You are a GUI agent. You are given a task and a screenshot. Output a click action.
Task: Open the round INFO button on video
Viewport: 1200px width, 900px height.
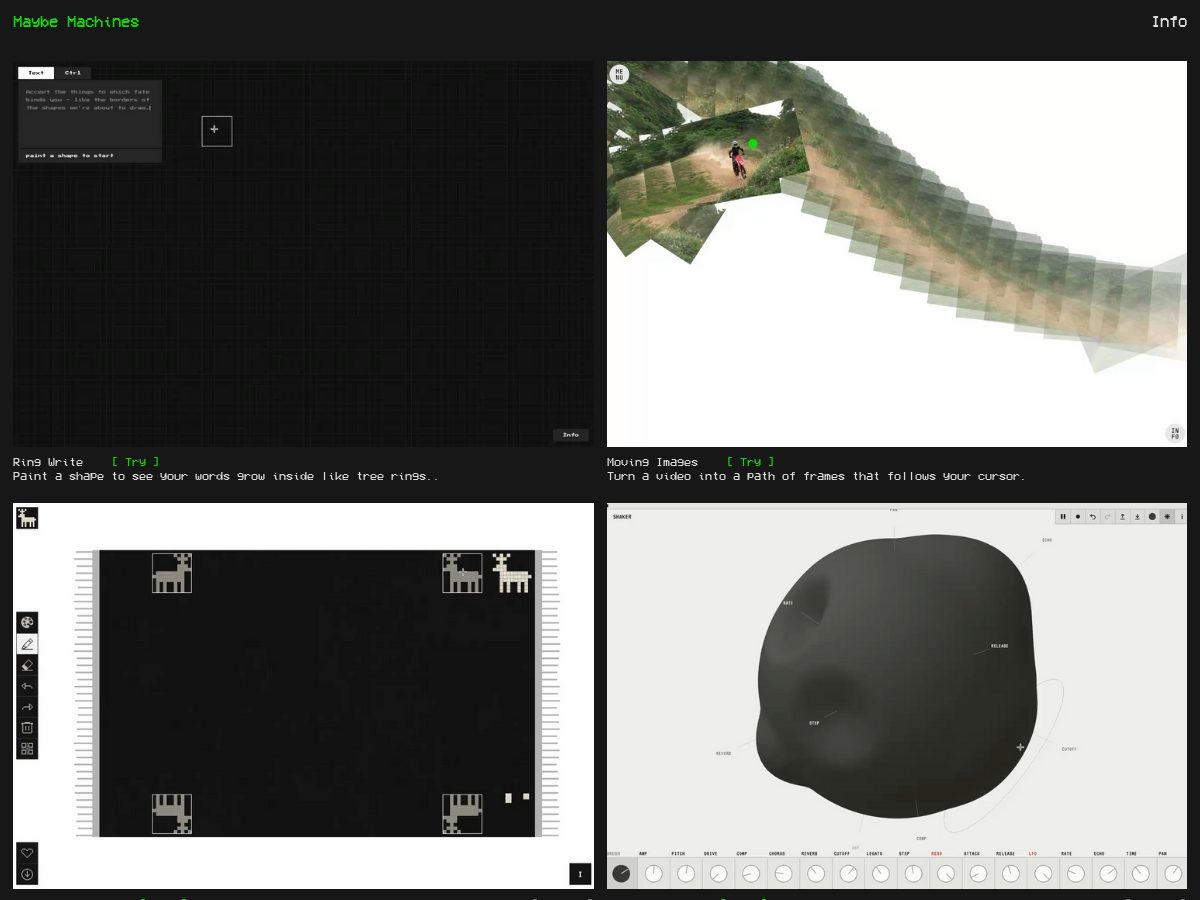point(1176,434)
